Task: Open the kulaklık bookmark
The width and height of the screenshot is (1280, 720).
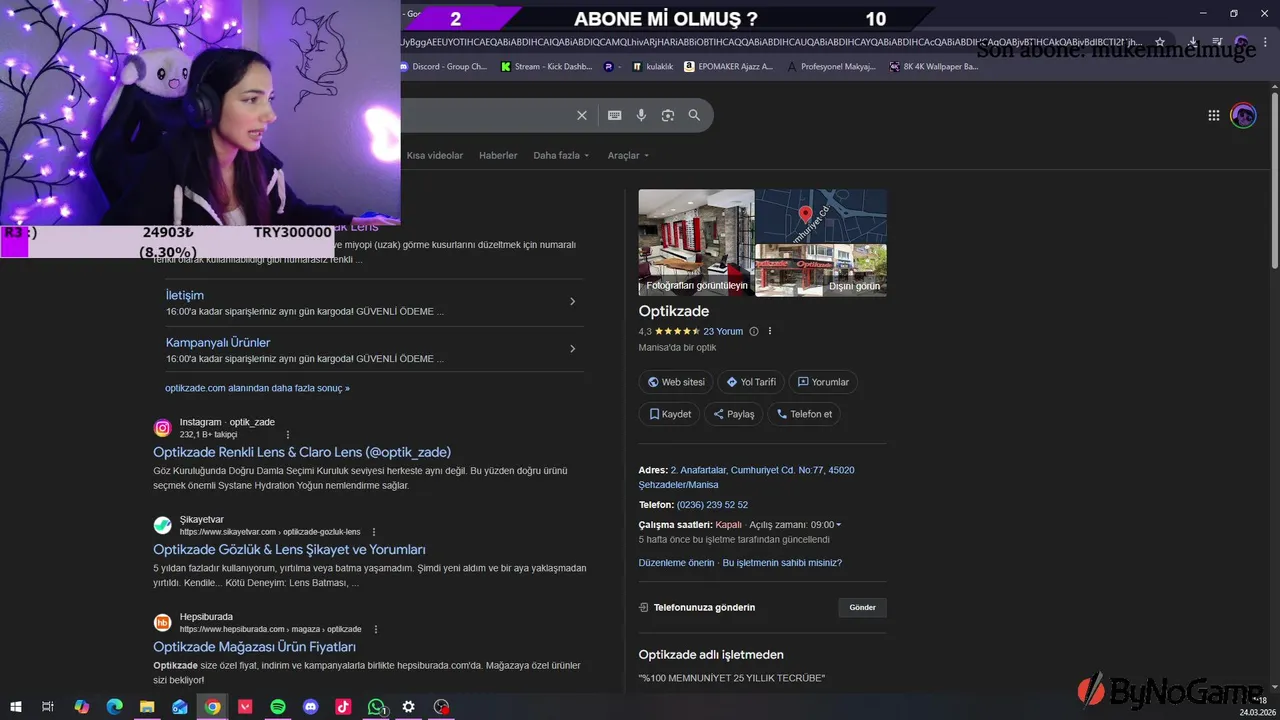Action: point(652,67)
